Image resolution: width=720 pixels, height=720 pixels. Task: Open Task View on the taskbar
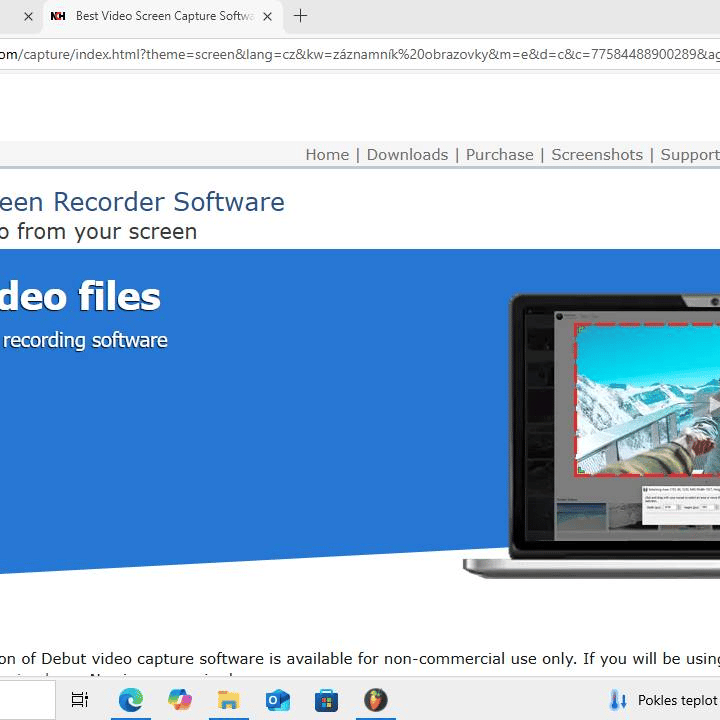coord(80,700)
